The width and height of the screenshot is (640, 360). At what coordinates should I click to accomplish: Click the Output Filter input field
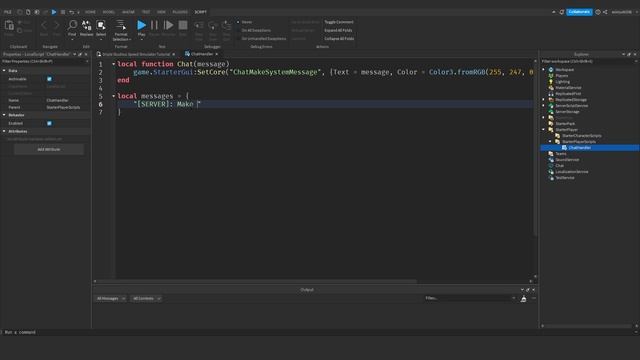[469, 298]
